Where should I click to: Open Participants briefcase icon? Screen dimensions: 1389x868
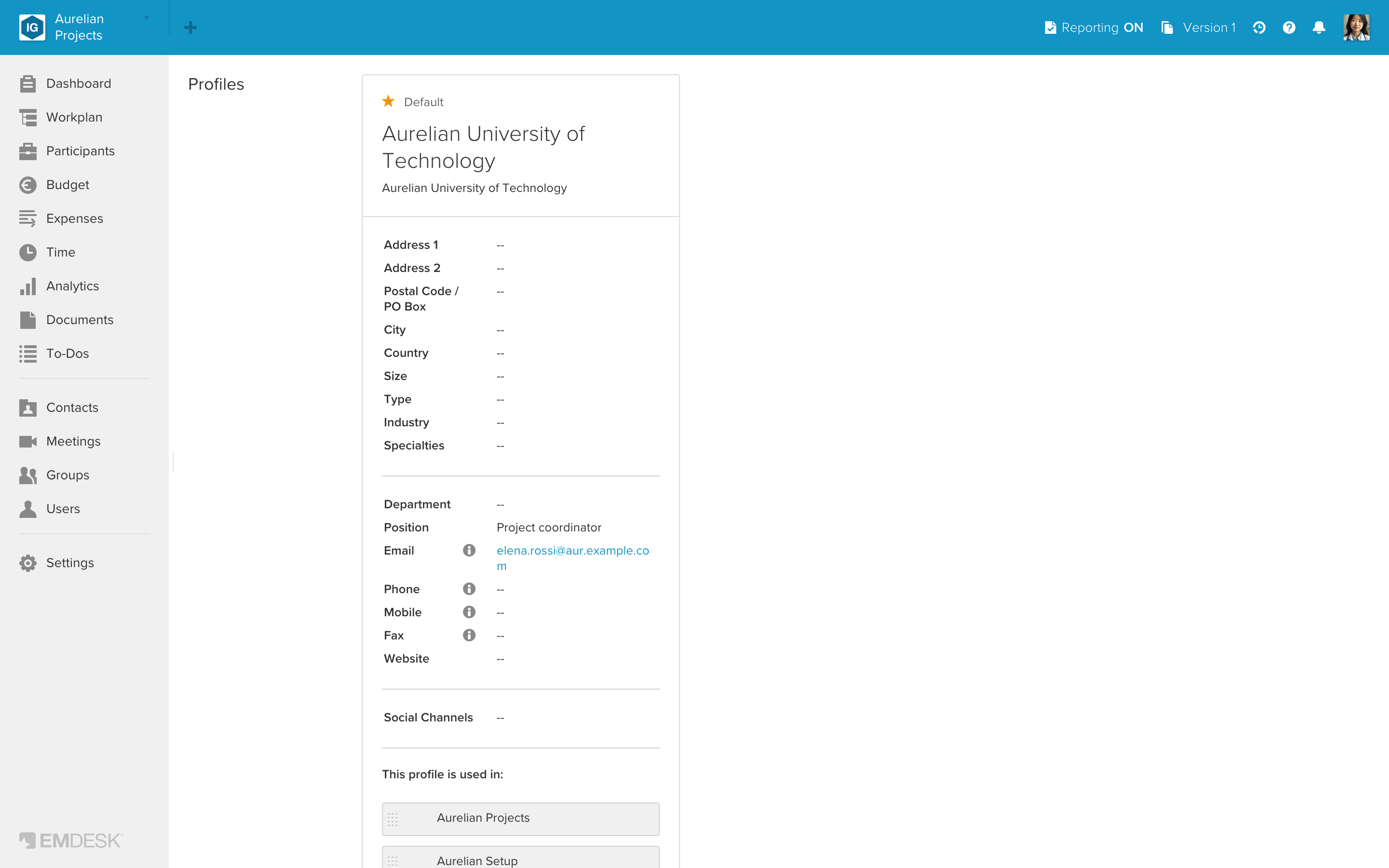(27, 151)
